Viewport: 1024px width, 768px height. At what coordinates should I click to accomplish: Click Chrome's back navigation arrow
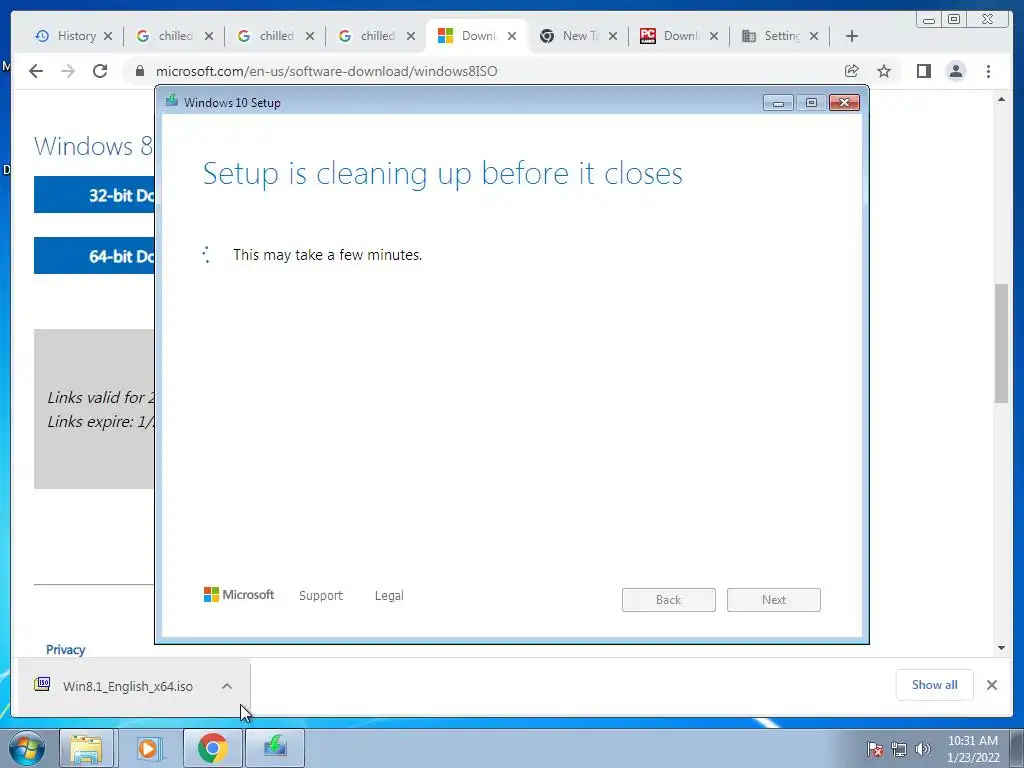(x=36, y=71)
